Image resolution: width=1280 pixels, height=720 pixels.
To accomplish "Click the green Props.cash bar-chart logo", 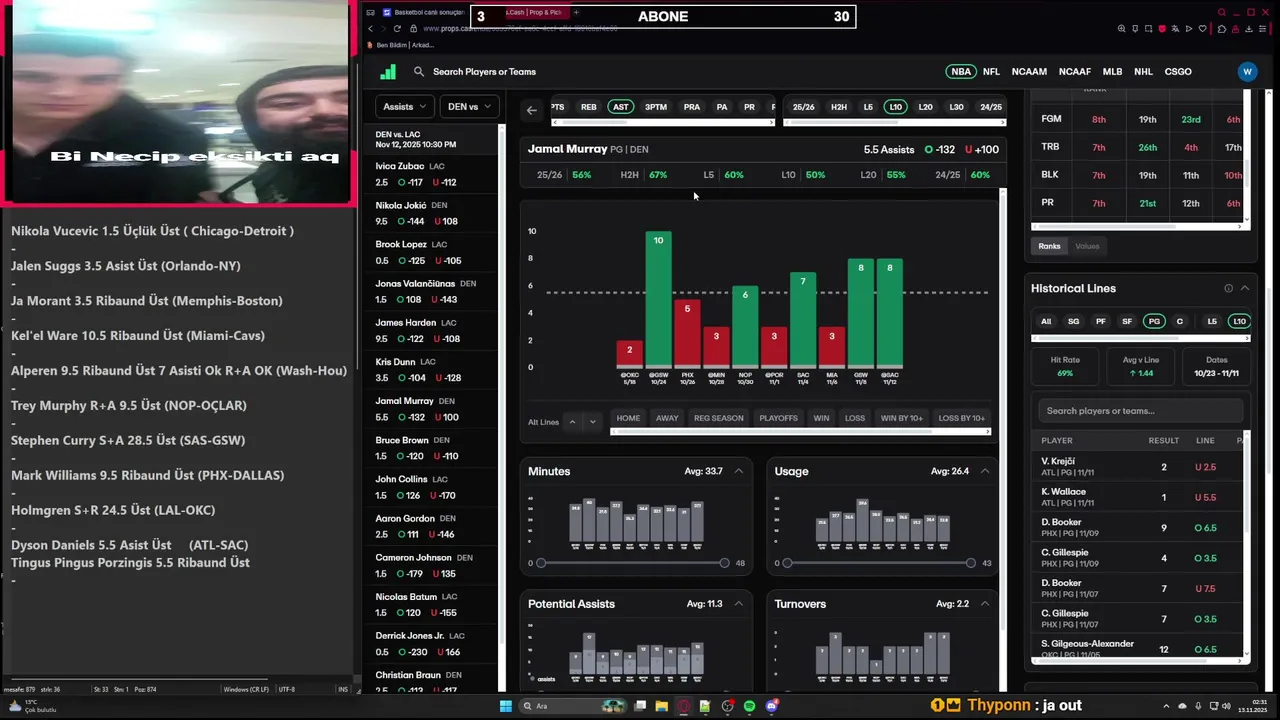I will pos(388,71).
